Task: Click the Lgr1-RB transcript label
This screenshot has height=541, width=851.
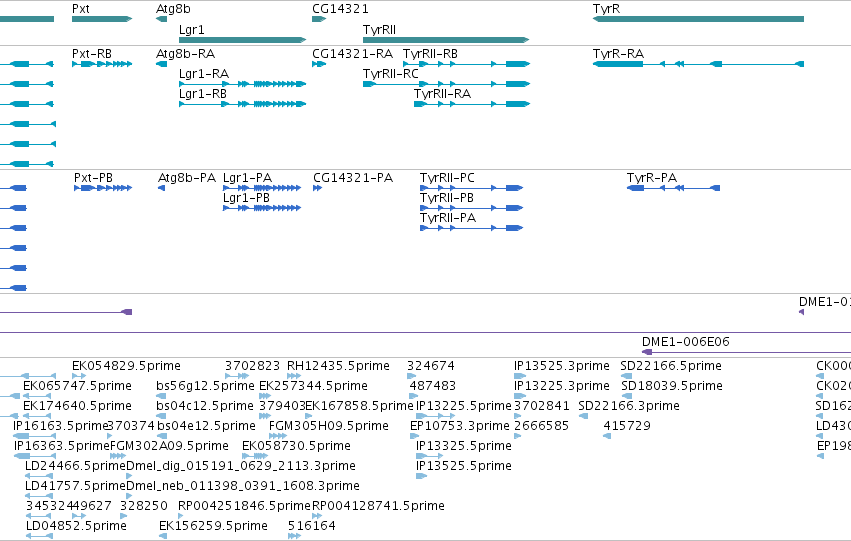Action: click(203, 93)
